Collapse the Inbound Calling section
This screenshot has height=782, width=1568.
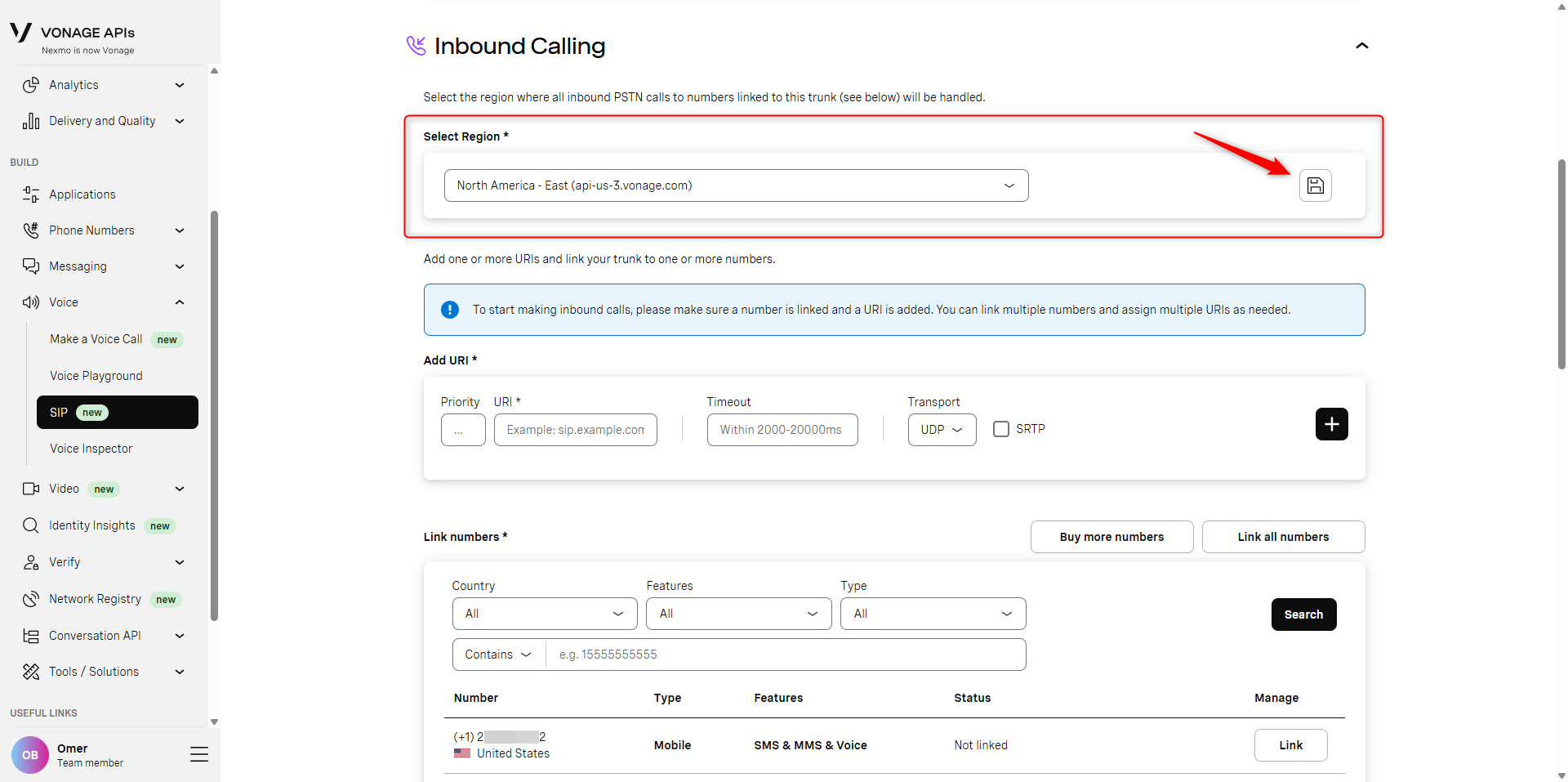1361,46
